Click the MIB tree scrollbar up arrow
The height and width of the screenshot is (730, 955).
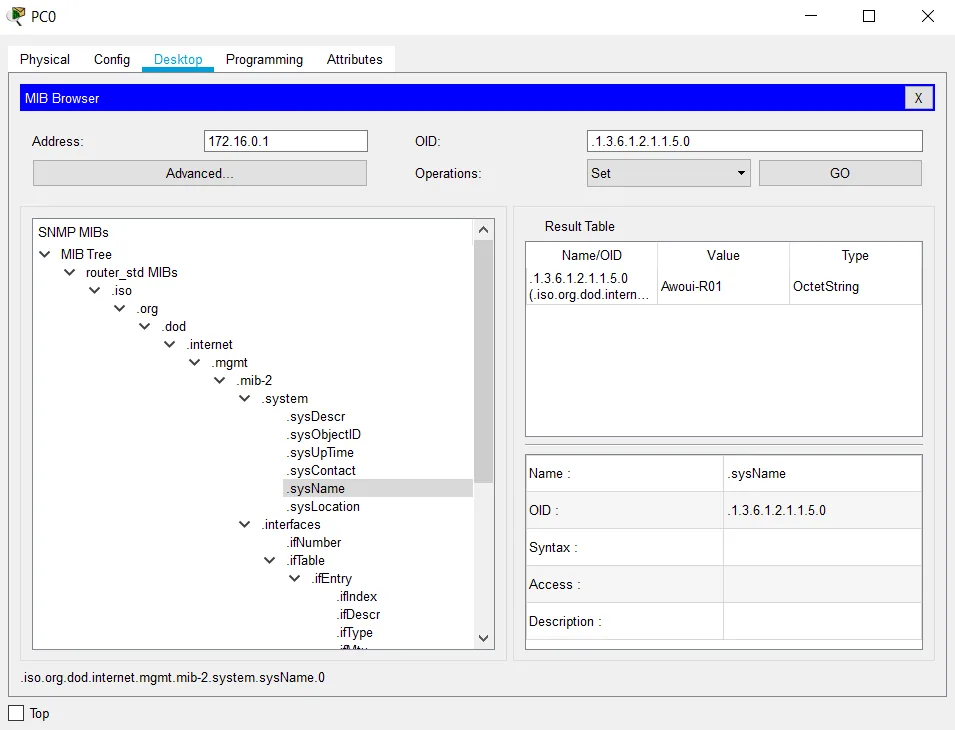484,230
